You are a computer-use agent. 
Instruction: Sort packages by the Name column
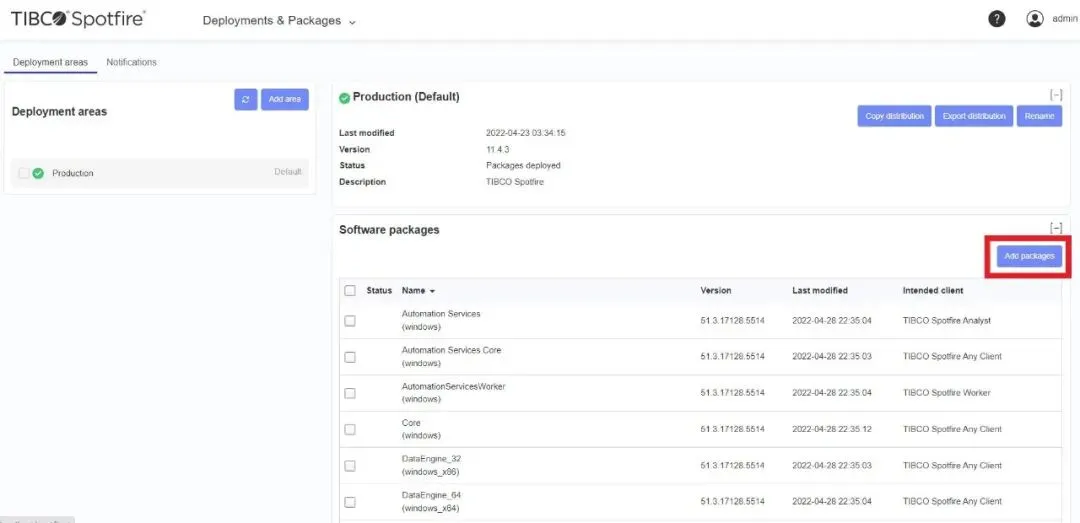(x=418, y=291)
